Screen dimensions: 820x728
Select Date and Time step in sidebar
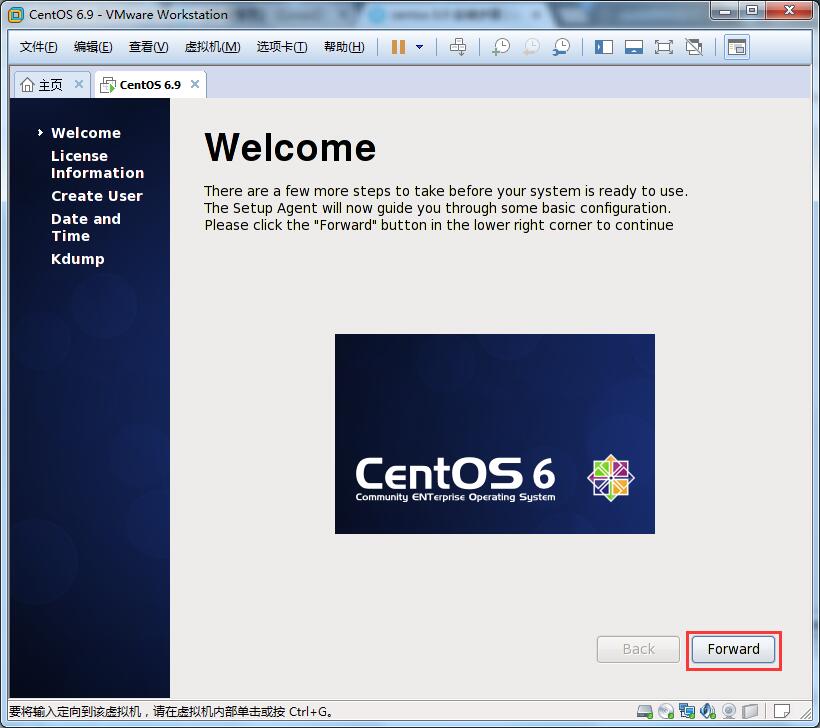pyautogui.click(x=86, y=228)
